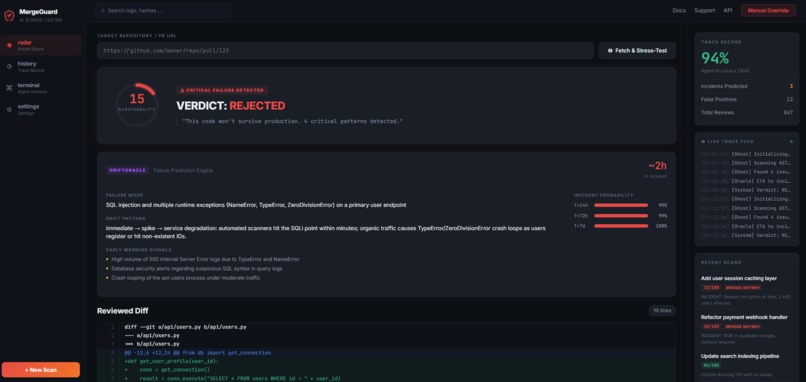Click Fetch & Stress-Test button
The image size is (806, 382).
coord(637,50)
